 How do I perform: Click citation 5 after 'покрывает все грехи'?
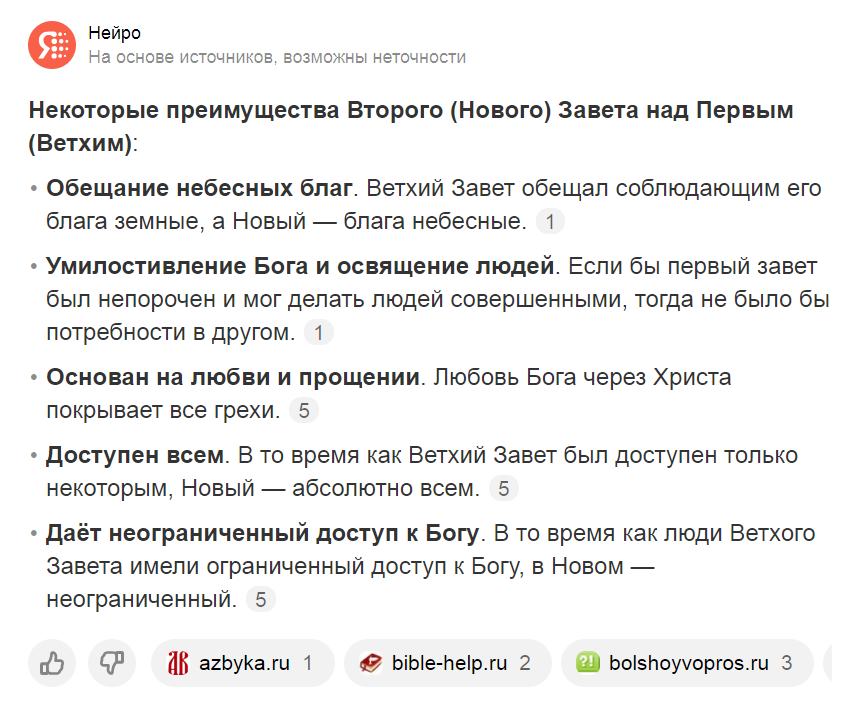[304, 410]
